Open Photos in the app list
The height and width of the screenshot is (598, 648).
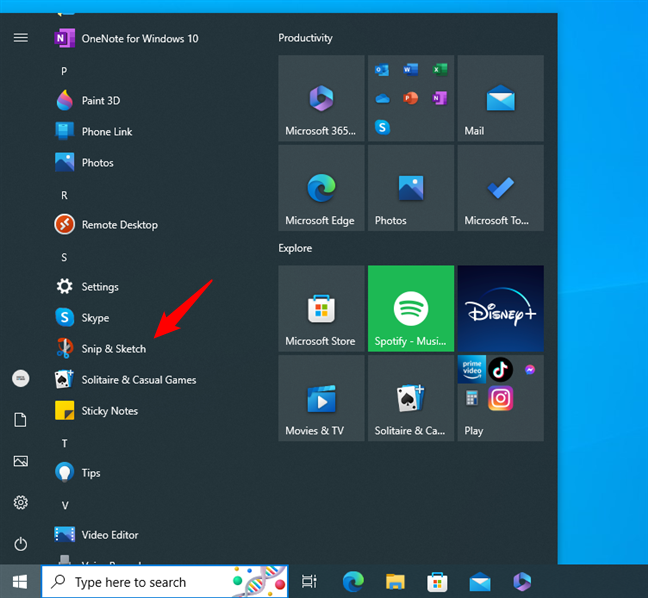pos(84,162)
